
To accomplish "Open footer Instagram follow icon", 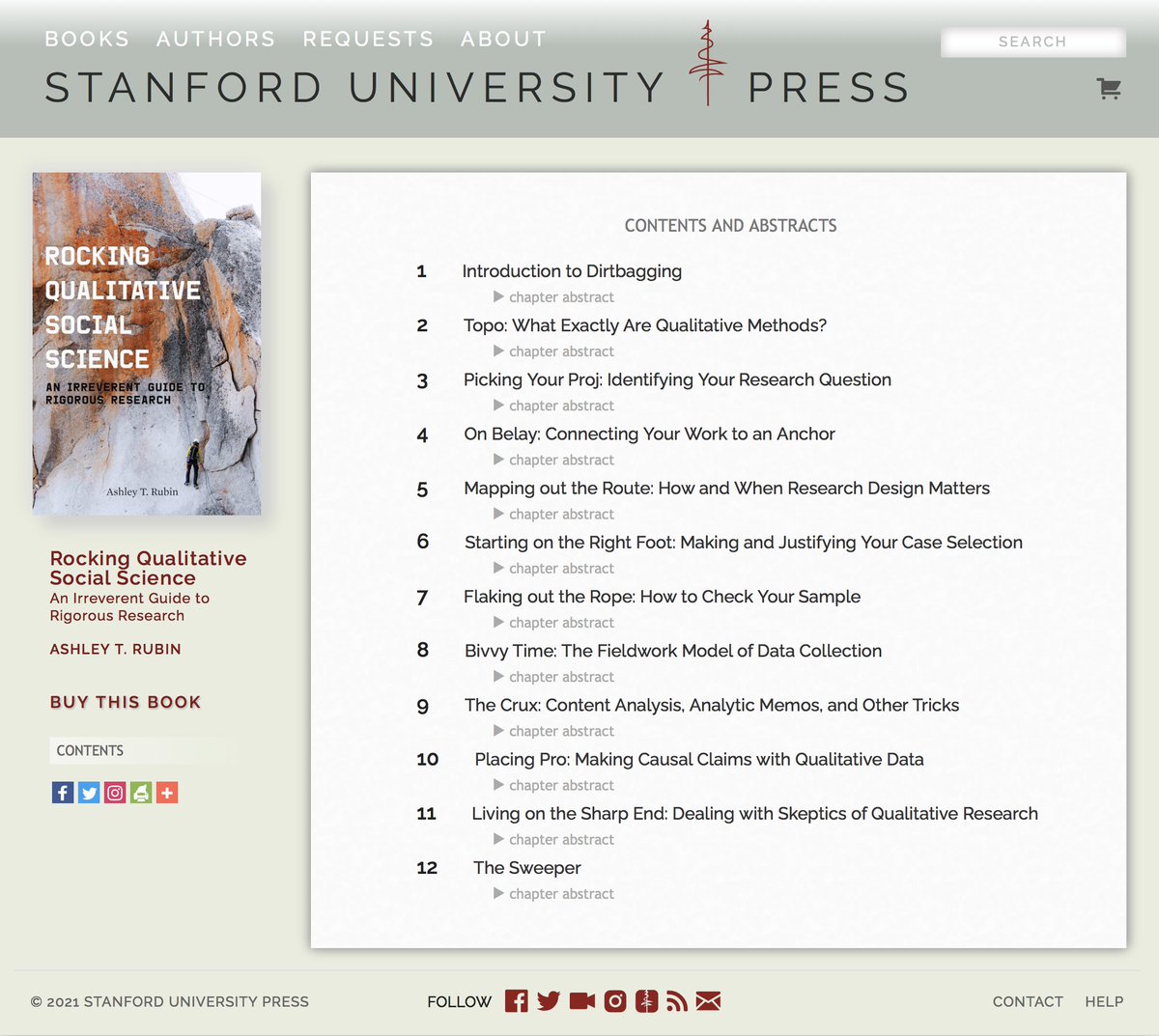I will (x=615, y=1001).
